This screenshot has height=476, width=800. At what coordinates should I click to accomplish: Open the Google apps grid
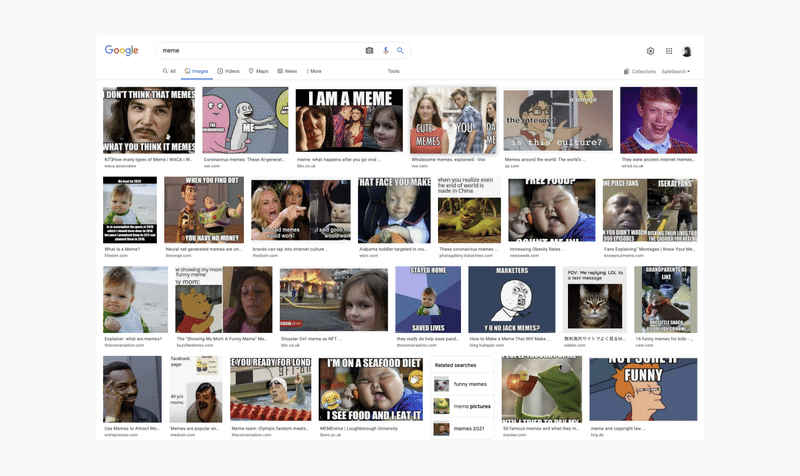pos(669,51)
